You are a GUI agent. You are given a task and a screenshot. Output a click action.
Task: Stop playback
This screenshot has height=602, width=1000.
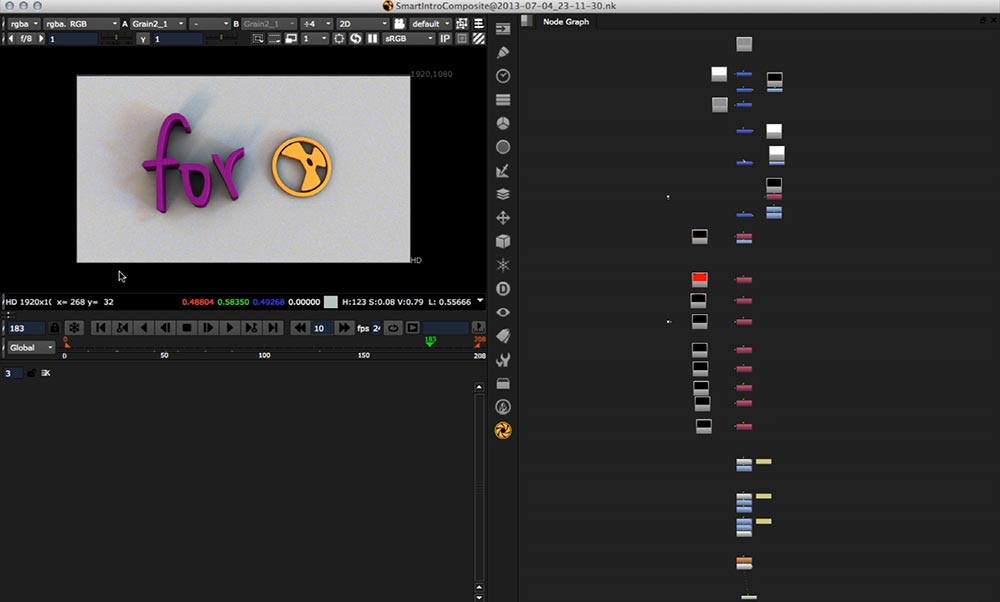click(187, 328)
